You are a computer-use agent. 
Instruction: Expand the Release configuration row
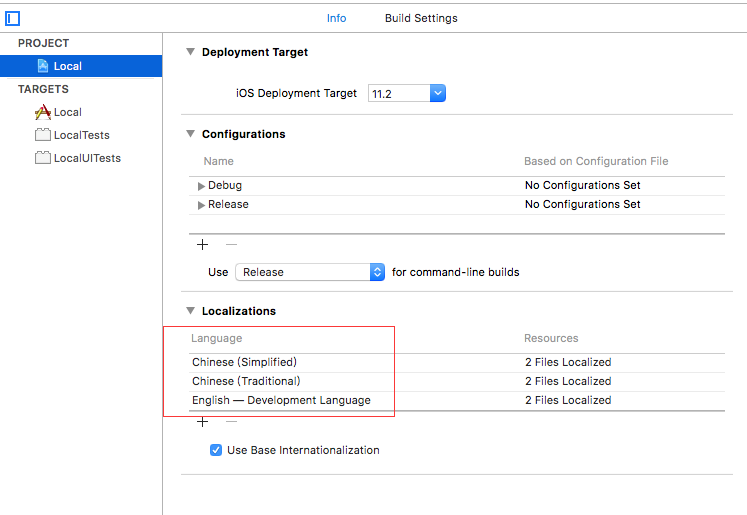point(201,205)
